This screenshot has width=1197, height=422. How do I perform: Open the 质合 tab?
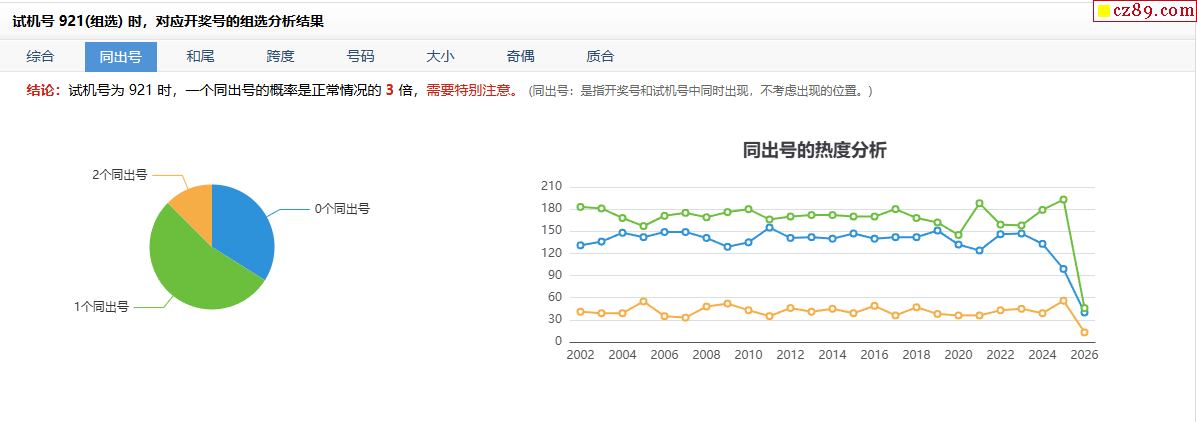coord(600,57)
